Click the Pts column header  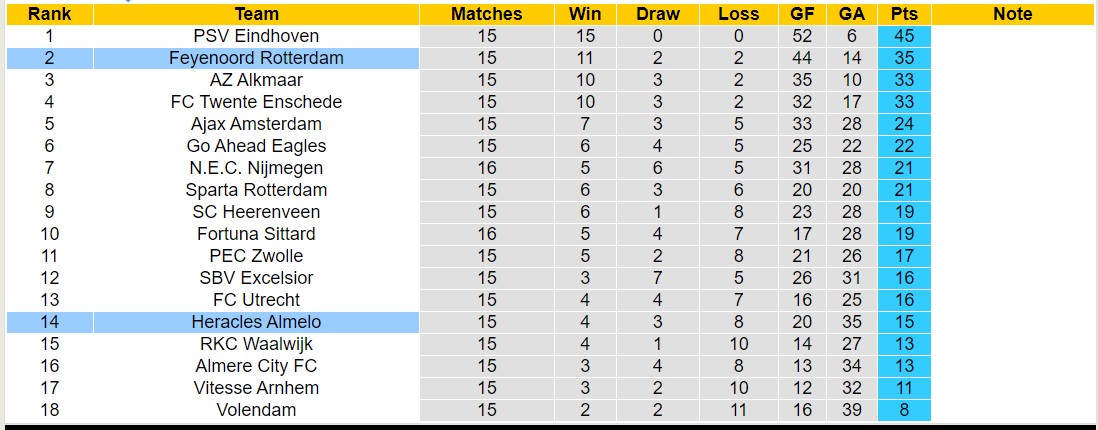(904, 14)
